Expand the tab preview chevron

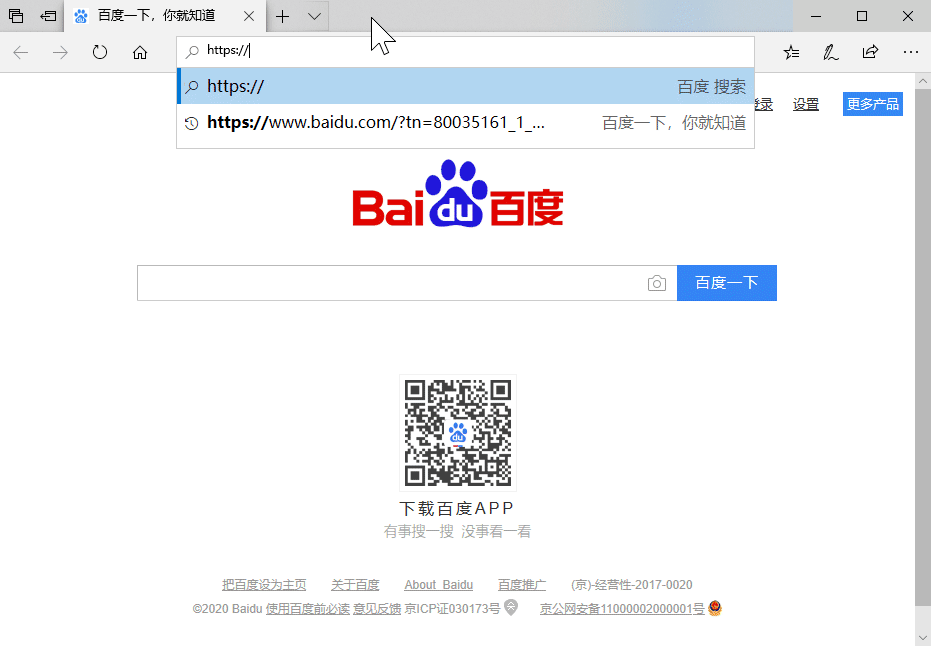[x=315, y=16]
